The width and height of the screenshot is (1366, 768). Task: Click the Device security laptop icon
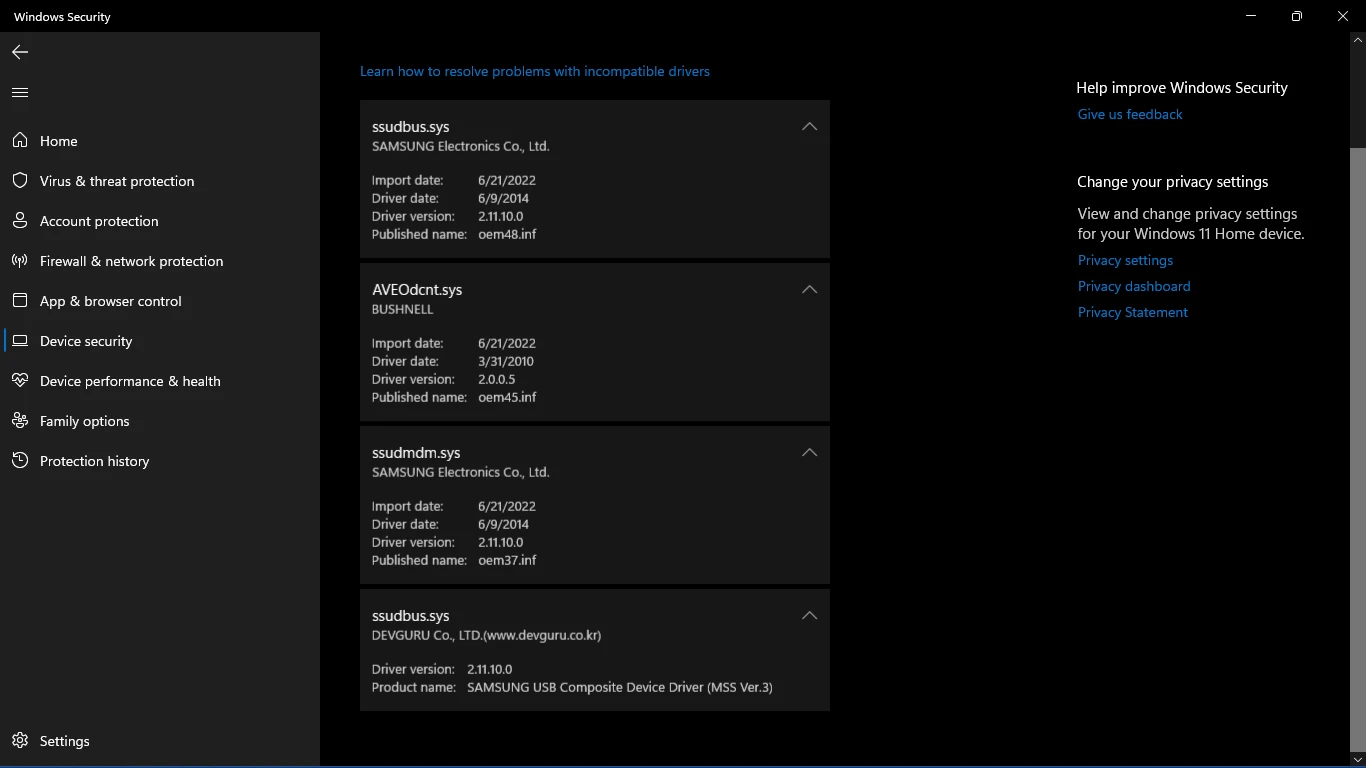pyautogui.click(x=20, y=341)
